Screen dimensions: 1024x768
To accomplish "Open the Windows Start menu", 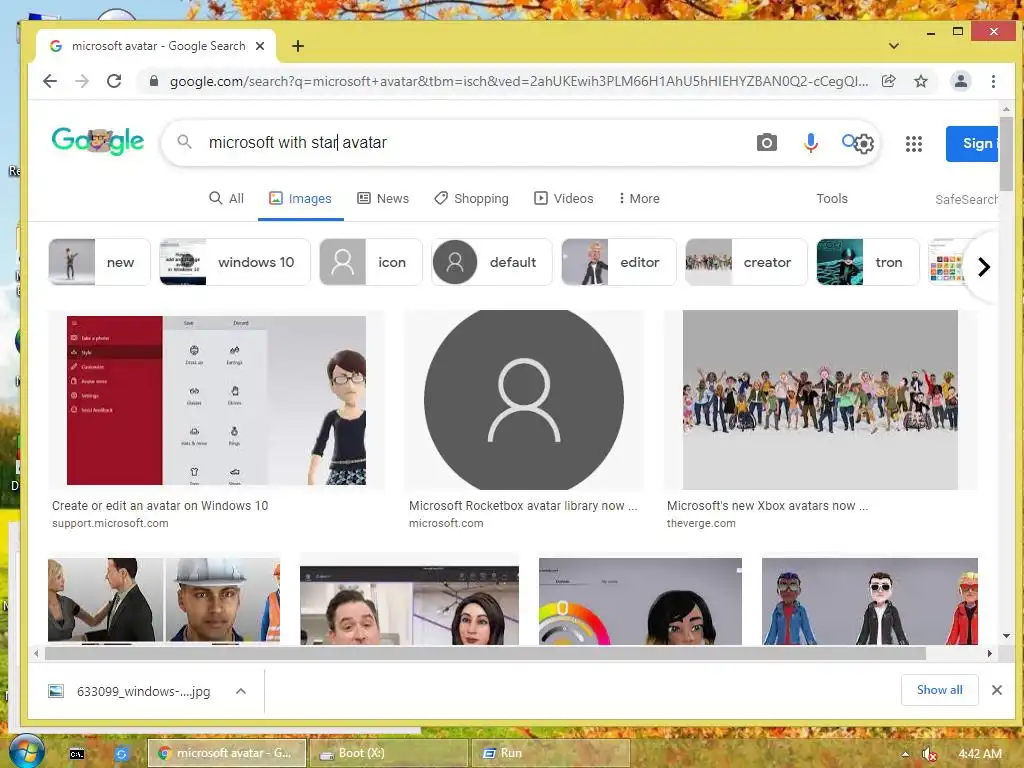I will pyautogui.click(x=26, y=752).
